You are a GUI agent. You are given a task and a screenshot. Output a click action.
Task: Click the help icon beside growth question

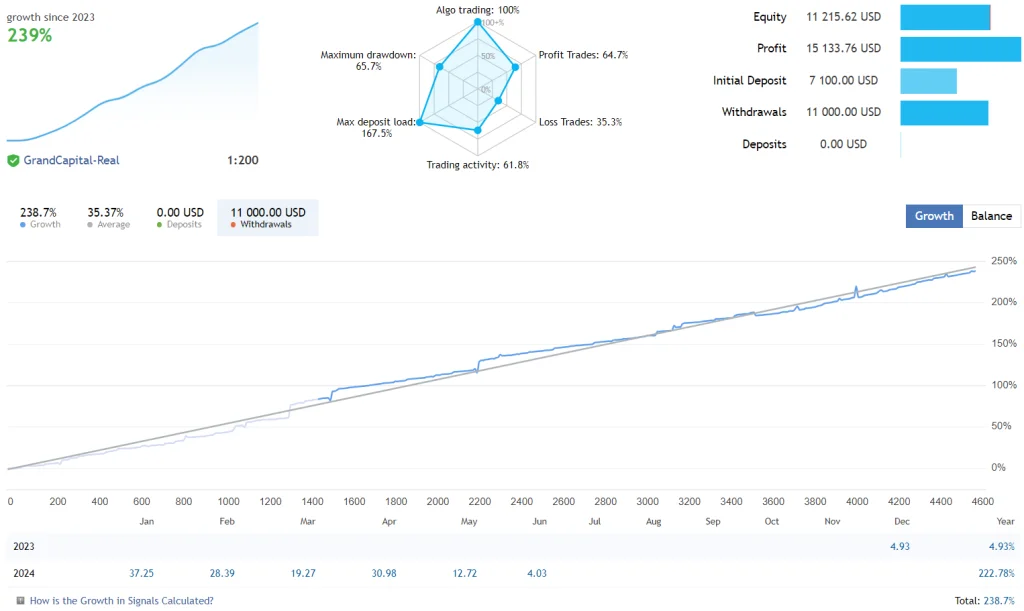20,601
